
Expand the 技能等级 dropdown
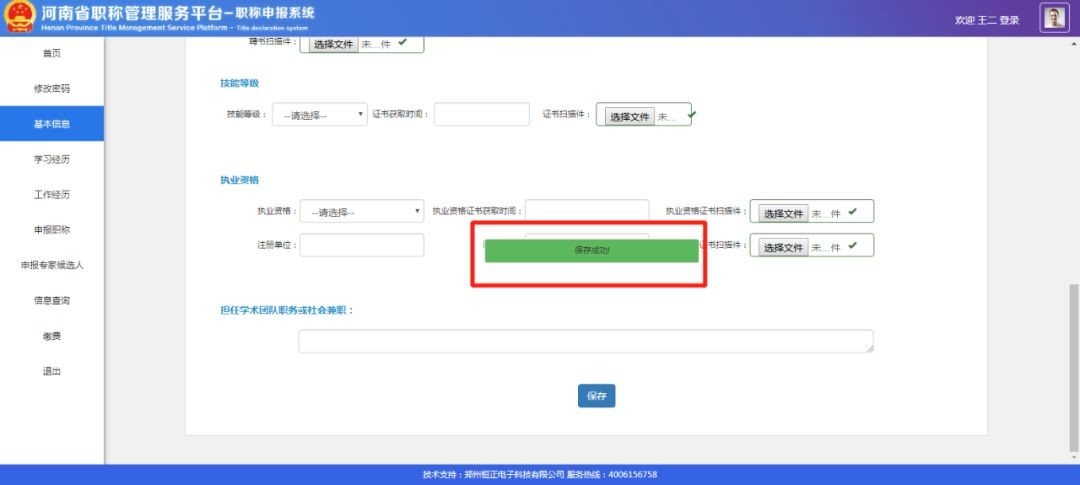pyautogui.click(x=320, y=114)
